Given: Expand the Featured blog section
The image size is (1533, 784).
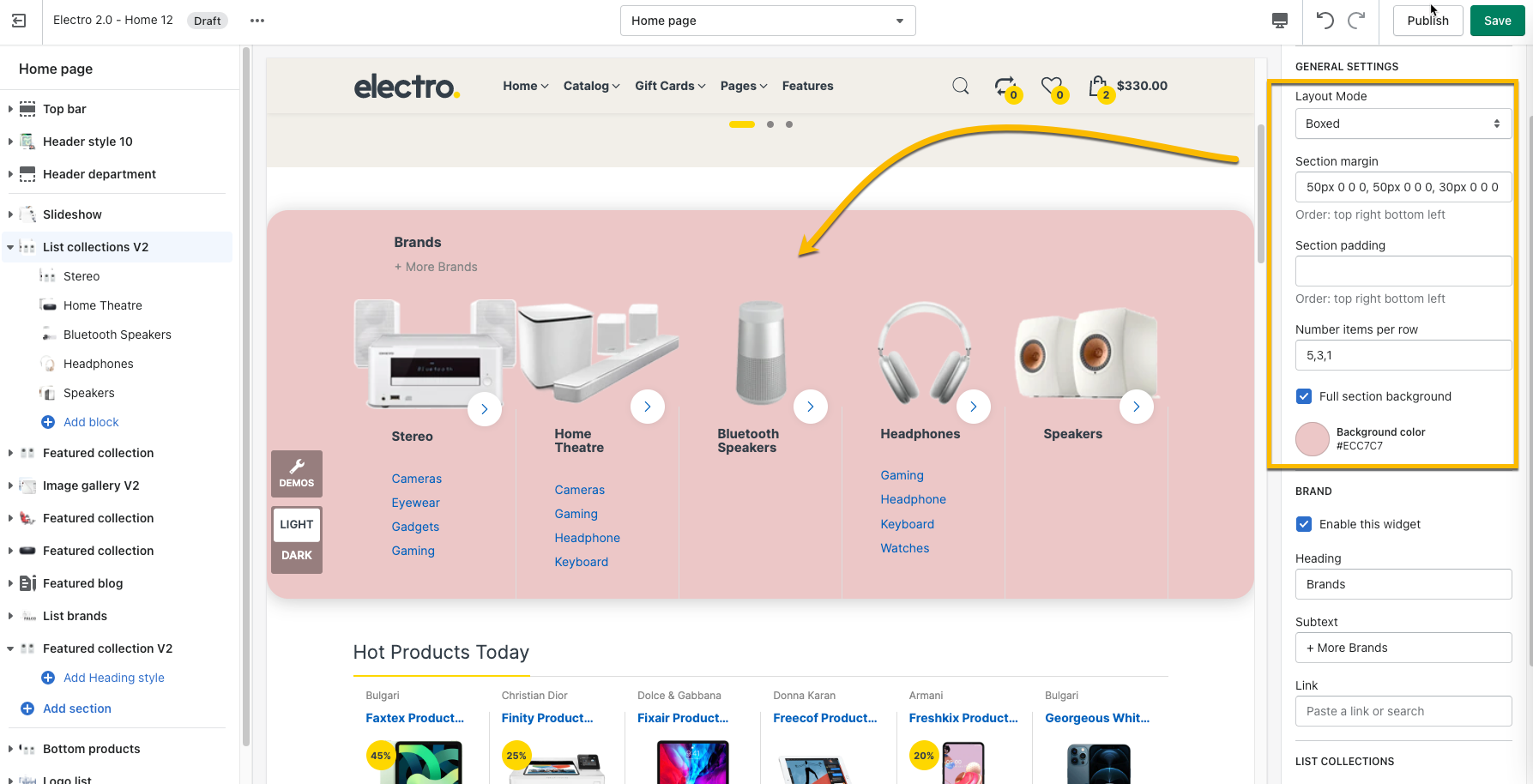Looking at the screenshot, I should 10,583.
